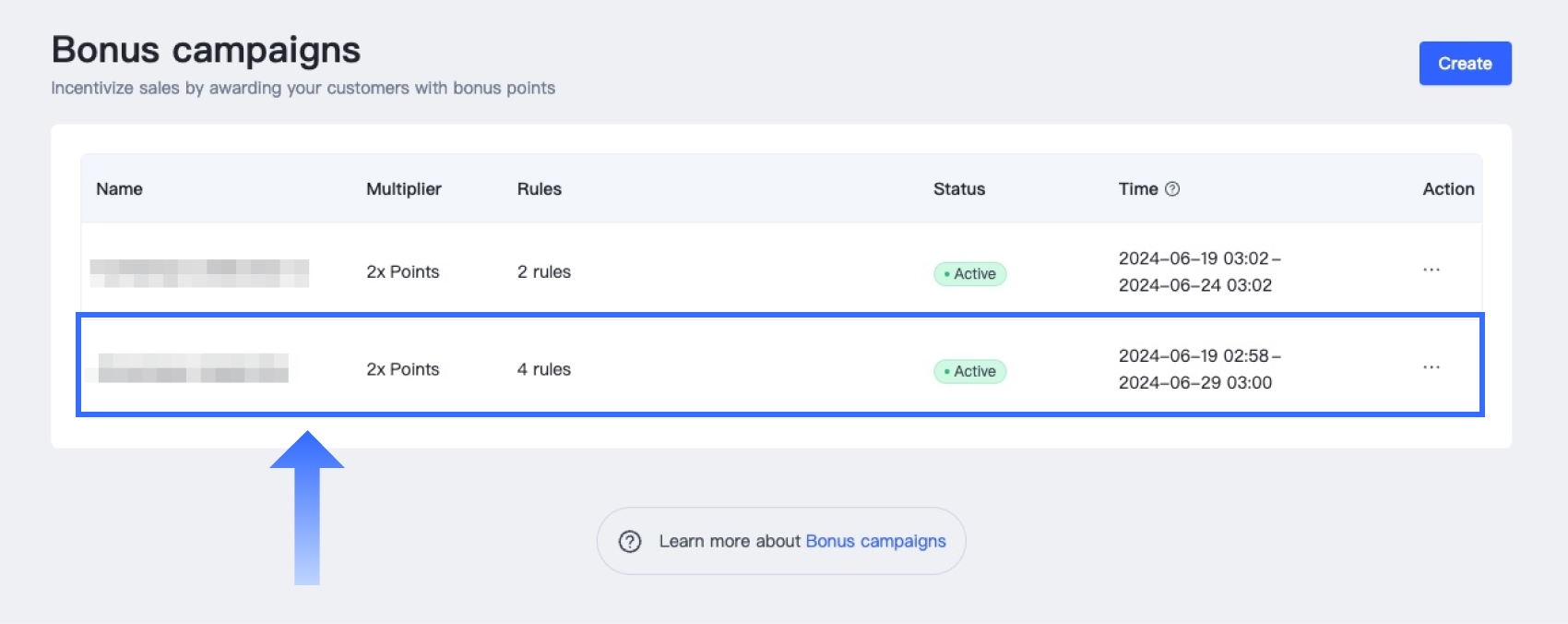Click the blurred campaign name in the highlighted row
Image resolution: width=1568 pixels, height=624 pixels.
tap(194, 368)
